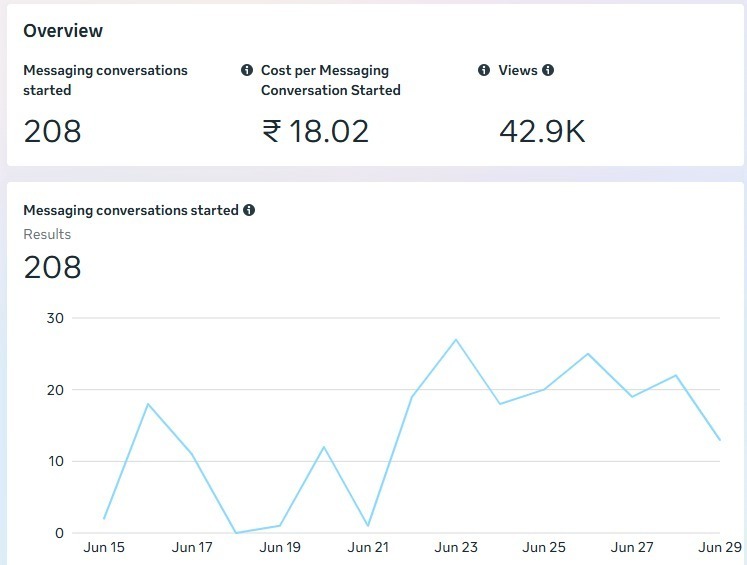The height and width of the screenshot is (565, 747).
Task: Select the Jun 17 axis label
Action: (192, 547)
